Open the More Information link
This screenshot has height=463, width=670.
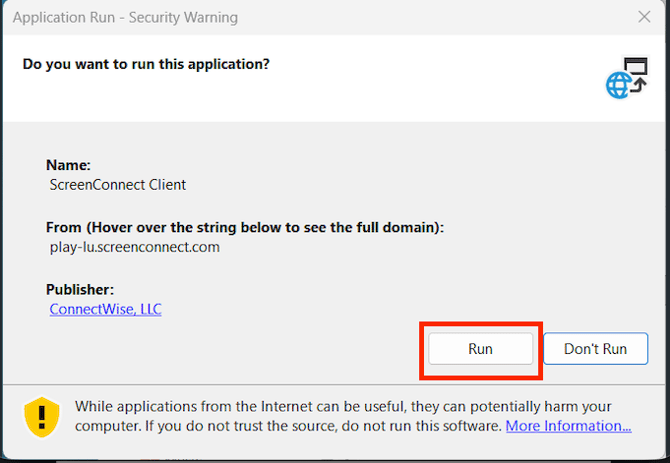point(568,426)
